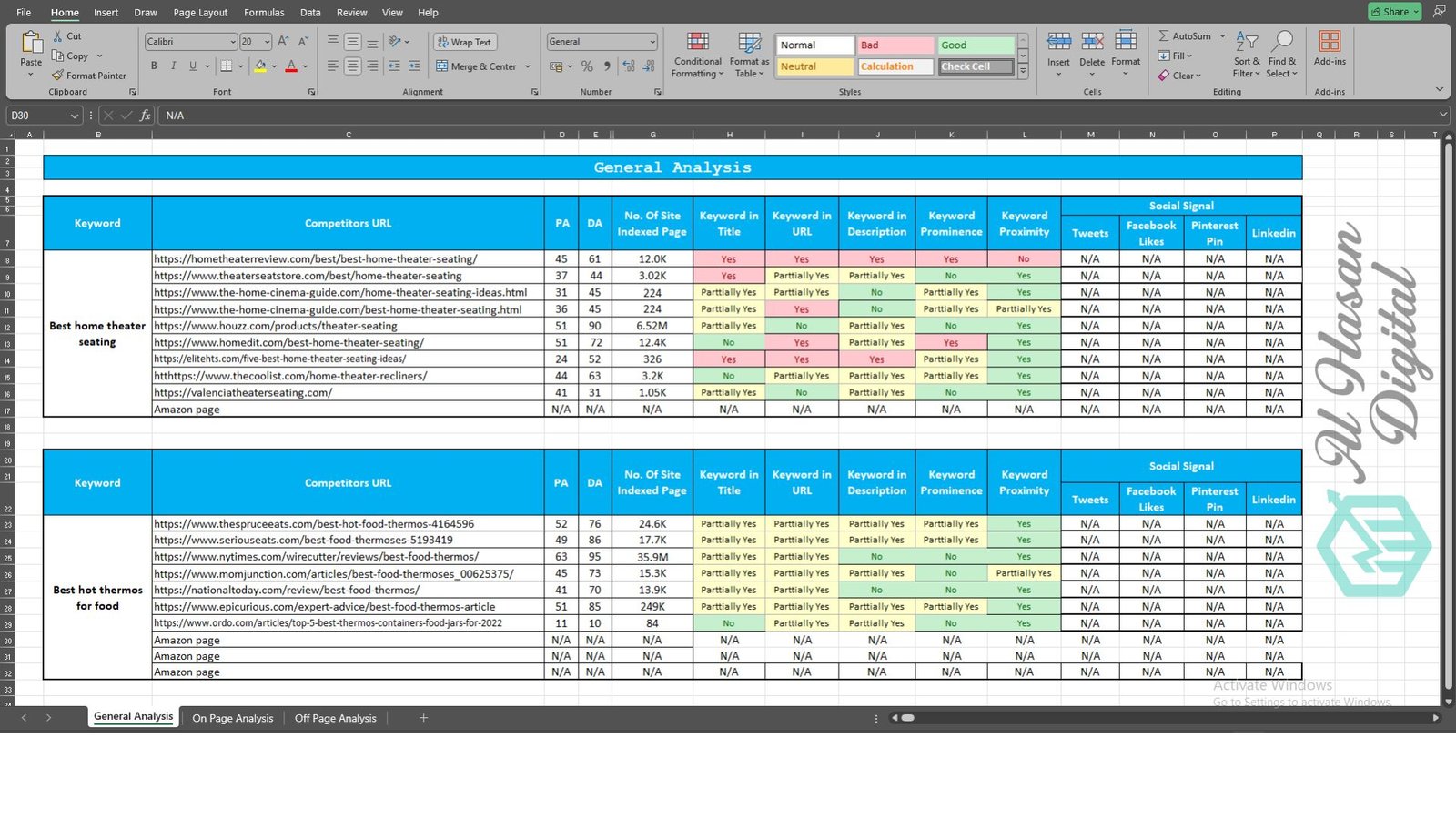Click the Increase Indent icon

pyautogui.click(x=414, y=66)
